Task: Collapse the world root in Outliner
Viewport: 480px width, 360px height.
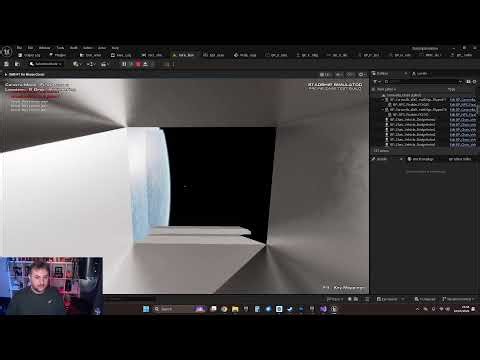Action: [x=383, y=95]
